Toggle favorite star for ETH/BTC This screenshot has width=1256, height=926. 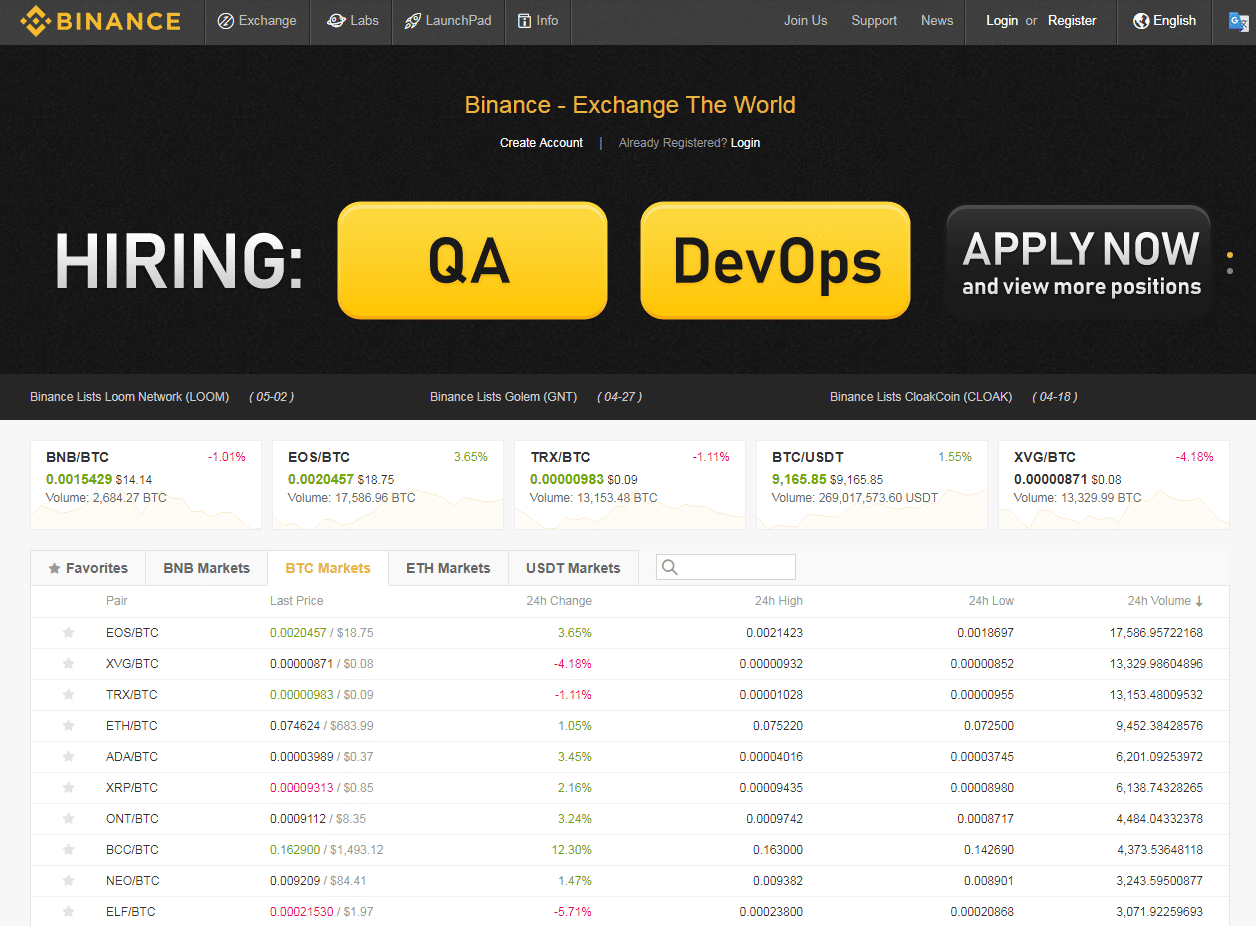coord(68,726)
